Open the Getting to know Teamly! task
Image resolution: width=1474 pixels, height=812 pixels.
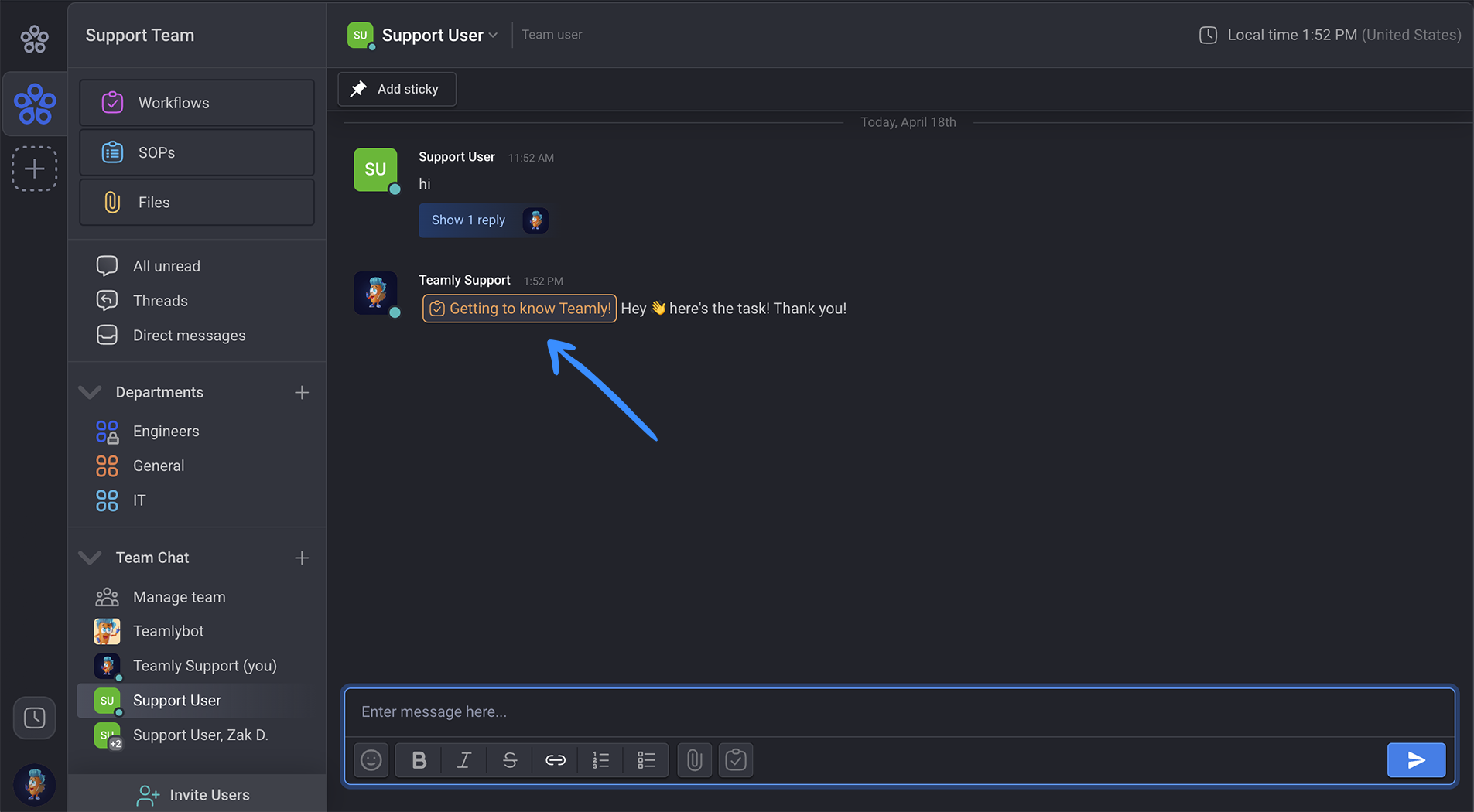[520, 309]
